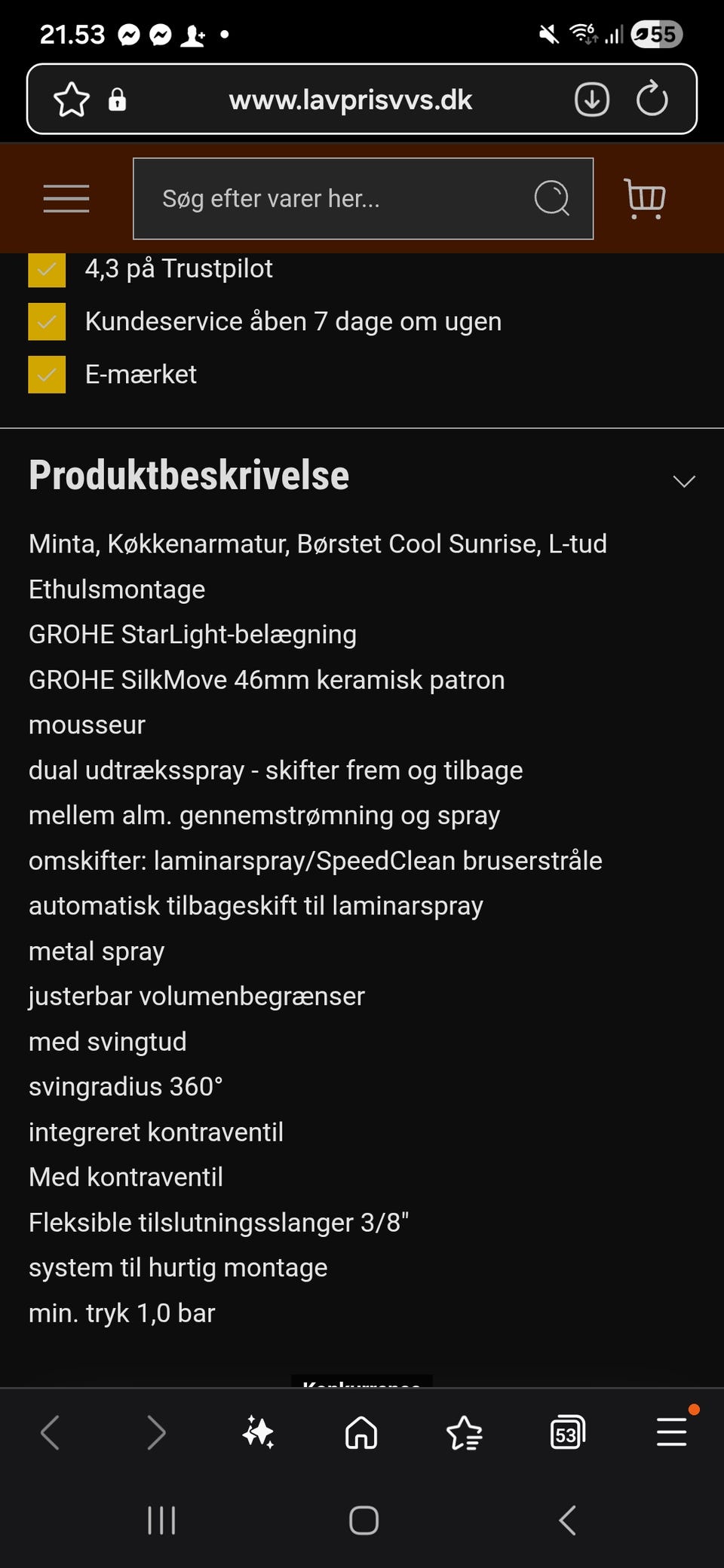Tap the Kundeservice åben 7 dage checkbox
Viewport: 724px width, 1568px height.
(47, 322)
